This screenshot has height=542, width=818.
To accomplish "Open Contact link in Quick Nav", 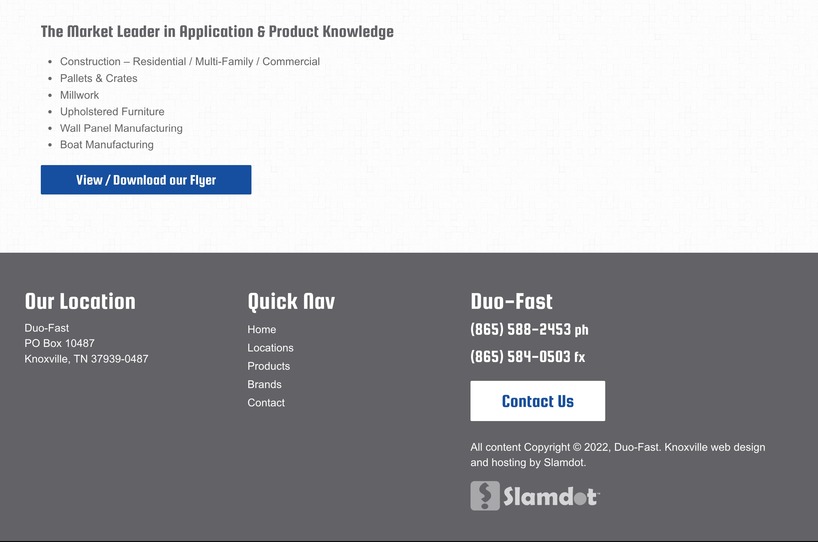I will pyautogui.click(x=266, y=403).
